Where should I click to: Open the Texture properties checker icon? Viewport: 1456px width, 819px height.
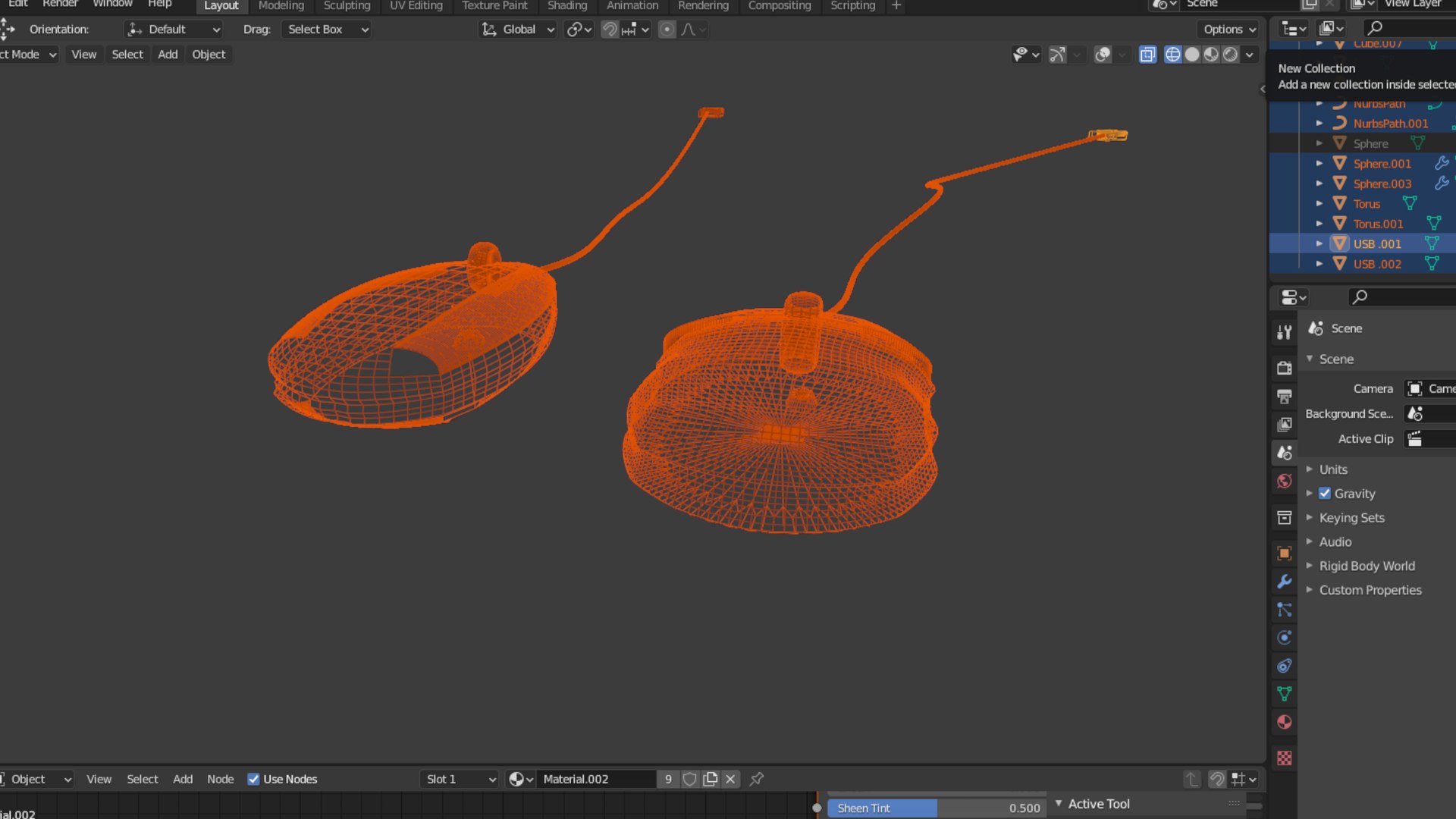tap(1284, 758)
